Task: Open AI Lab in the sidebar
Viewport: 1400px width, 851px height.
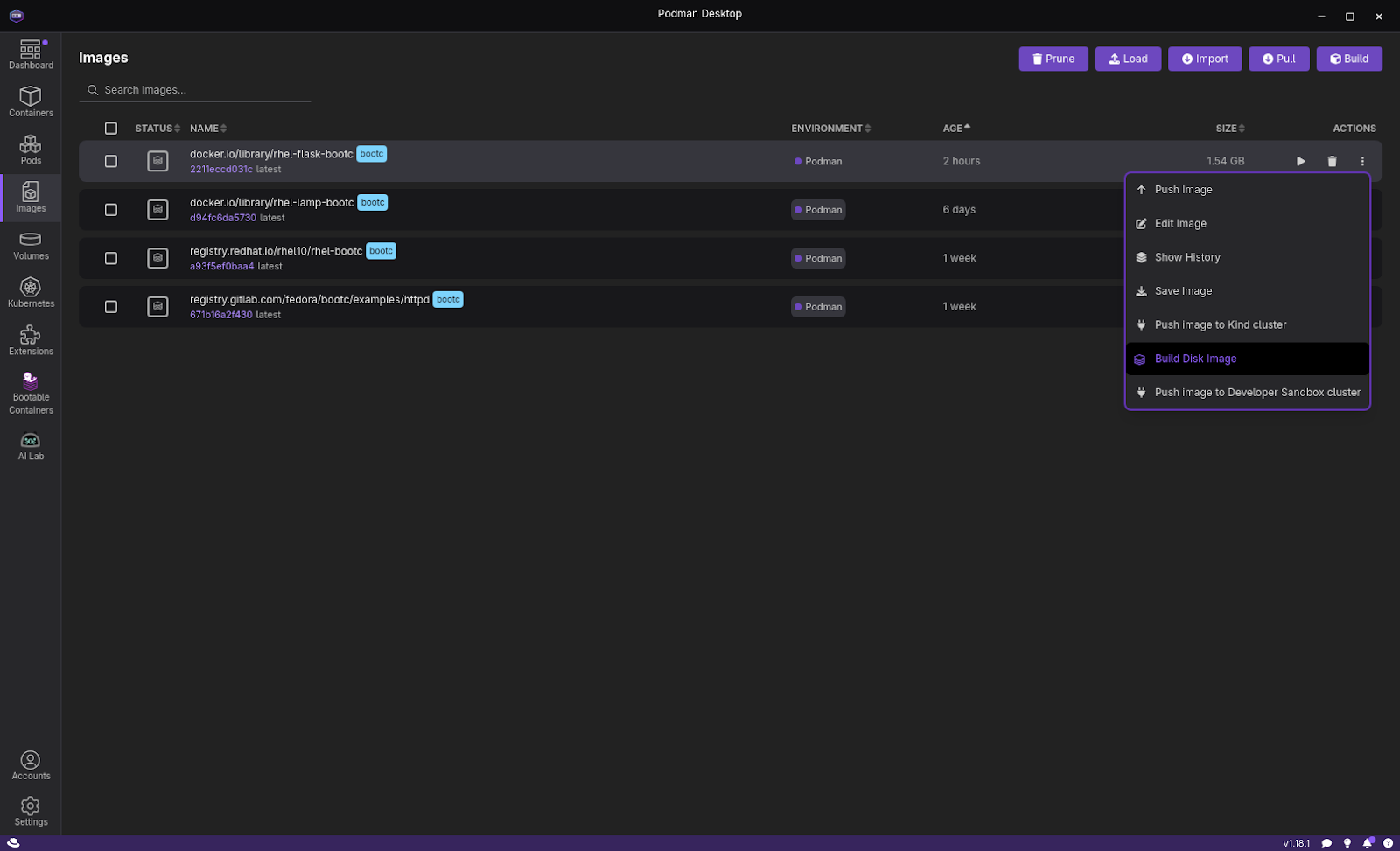Action: [x=31, y=445]
